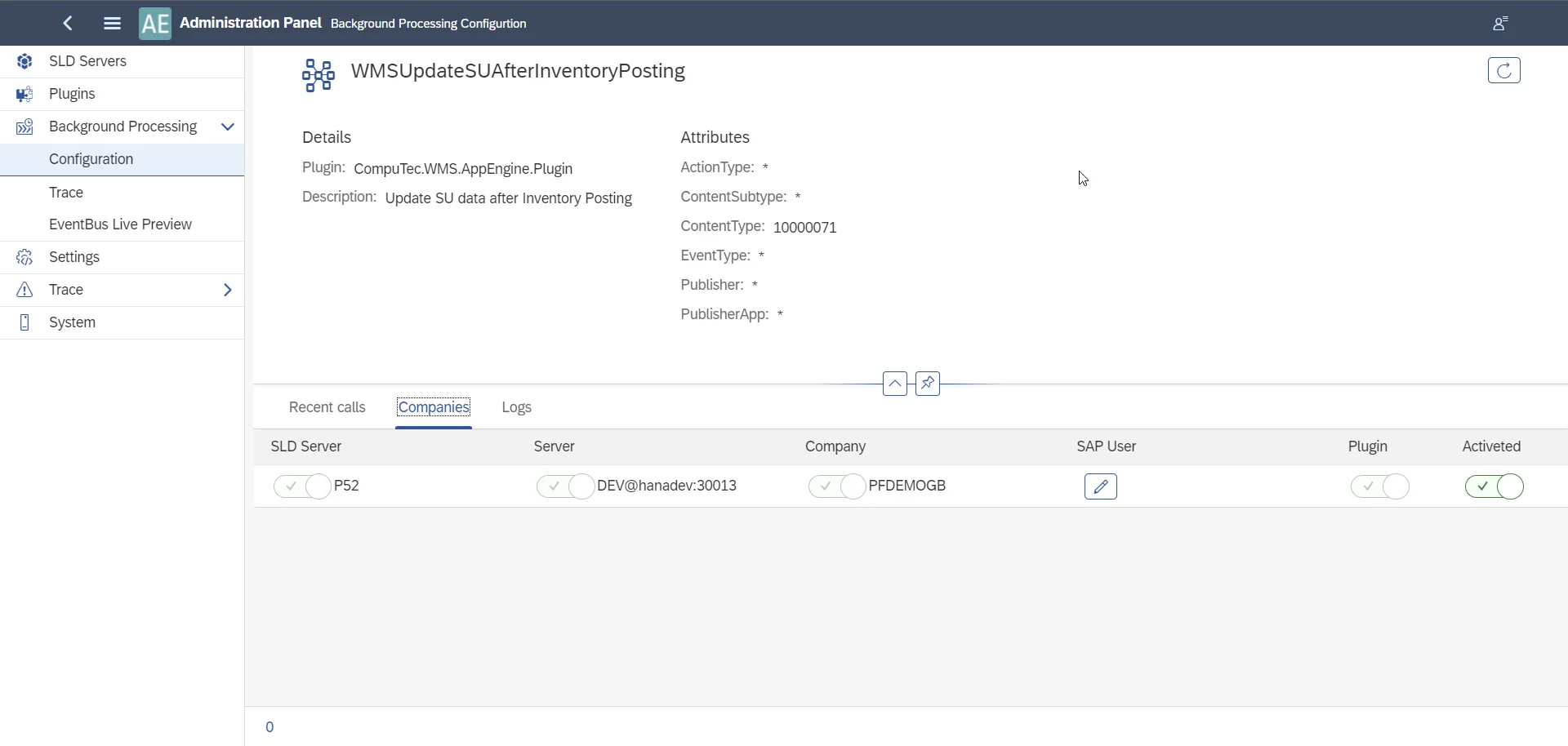This screenshot has height=746, width=1568.
Task: Click the AE application logo
Action: pos(155,24)
